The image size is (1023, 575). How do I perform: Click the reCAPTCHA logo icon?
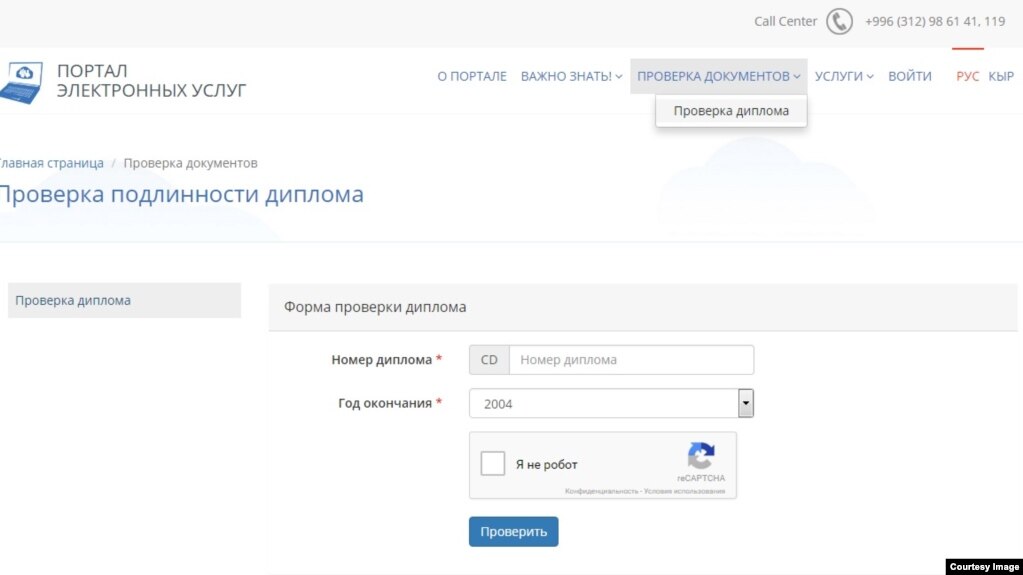click(701, 456)
